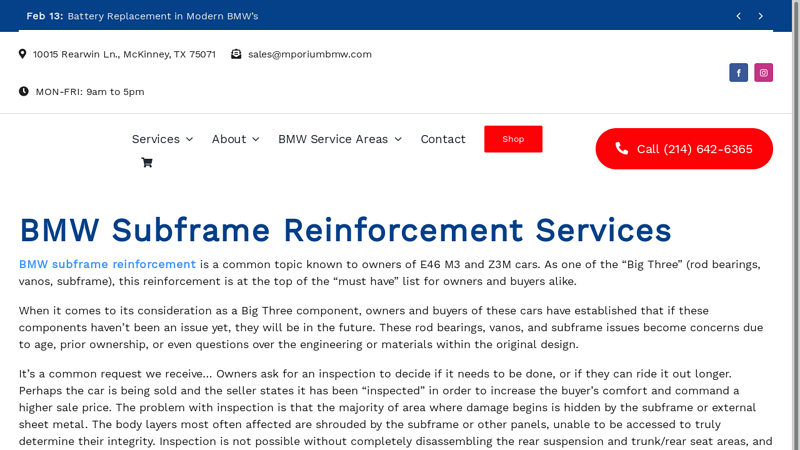The width and height of the screenshot is (800, 450).
Task: Open Battery Replacement in Modern BMW's article
Action: pyautogui.click(x=163, y=16)
